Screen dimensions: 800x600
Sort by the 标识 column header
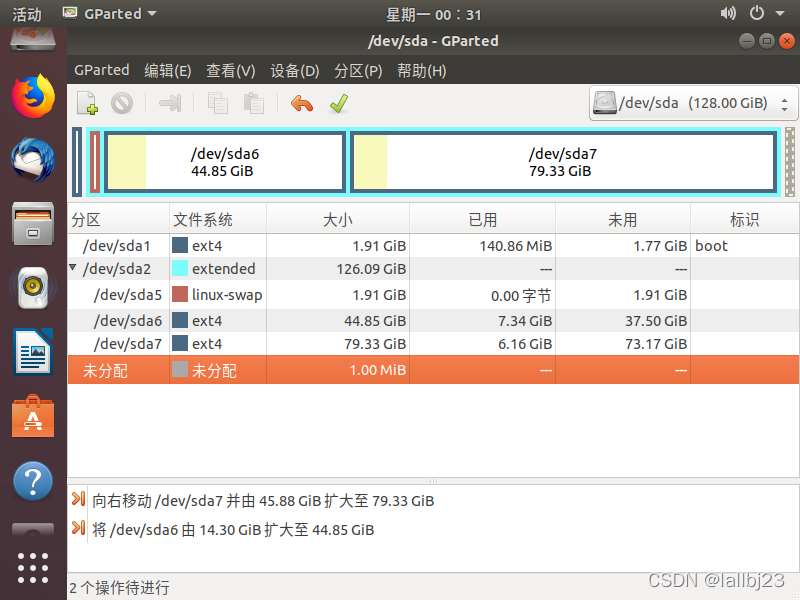point(744,219)
